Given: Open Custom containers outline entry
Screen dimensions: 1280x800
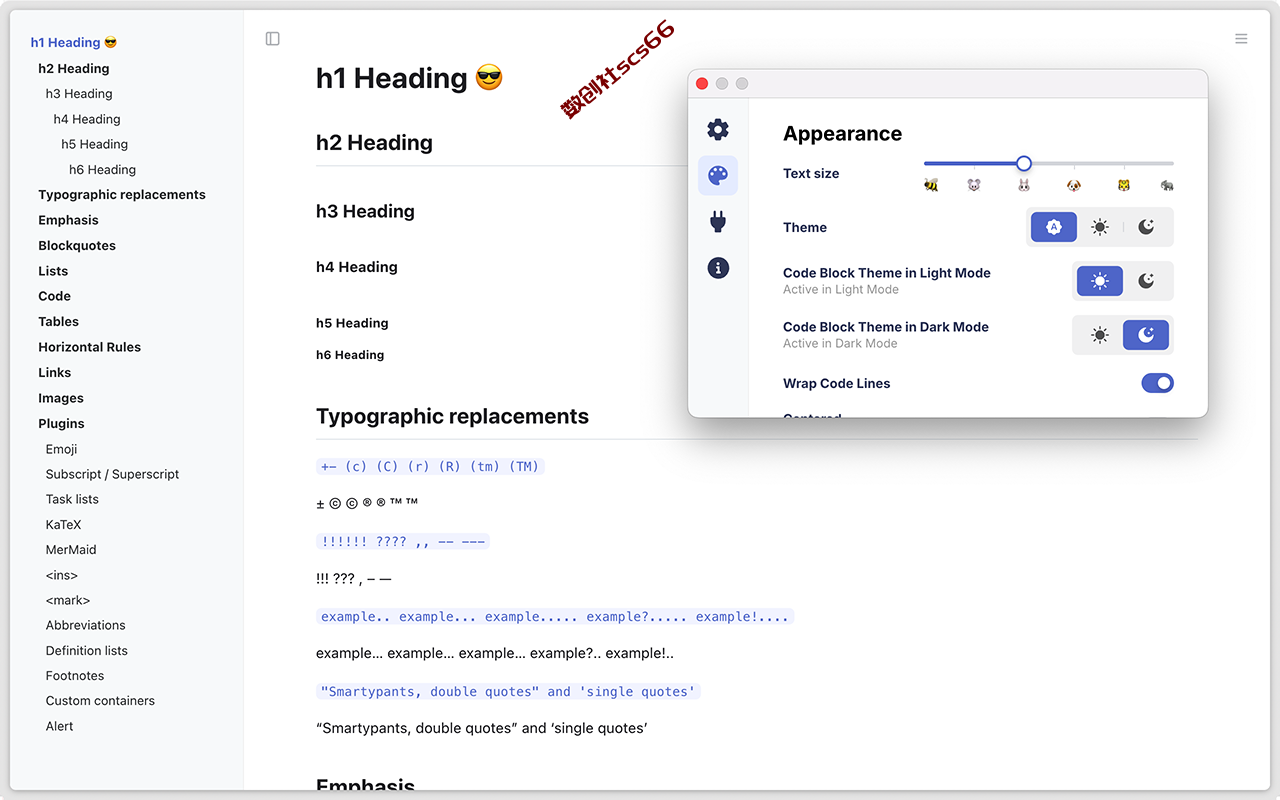Looking at the screenshot, I should coord(100,701).
